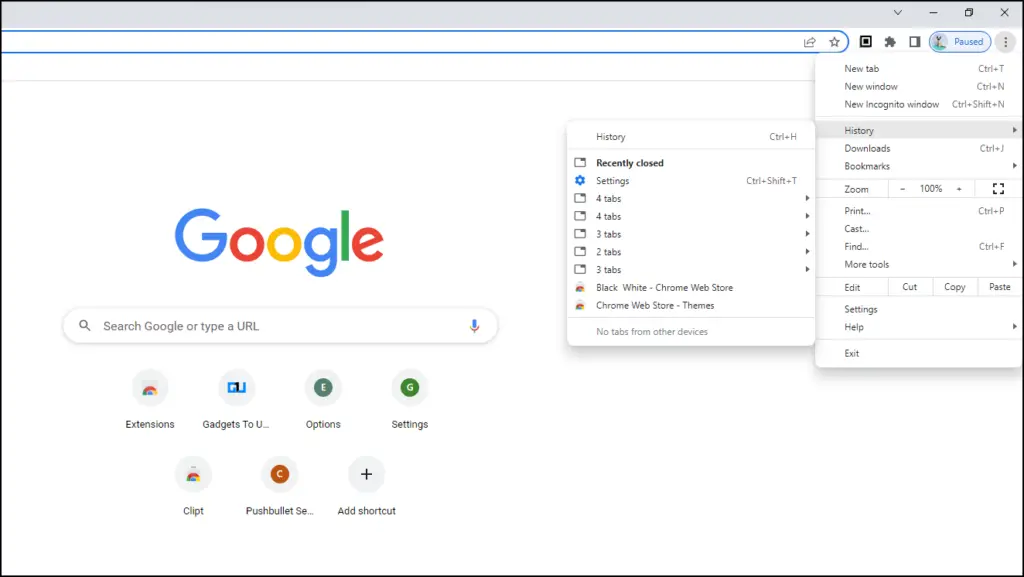Screen dimensions: 1024x577
Task: Click the share this page icon
Action: (x=810, y=42)
